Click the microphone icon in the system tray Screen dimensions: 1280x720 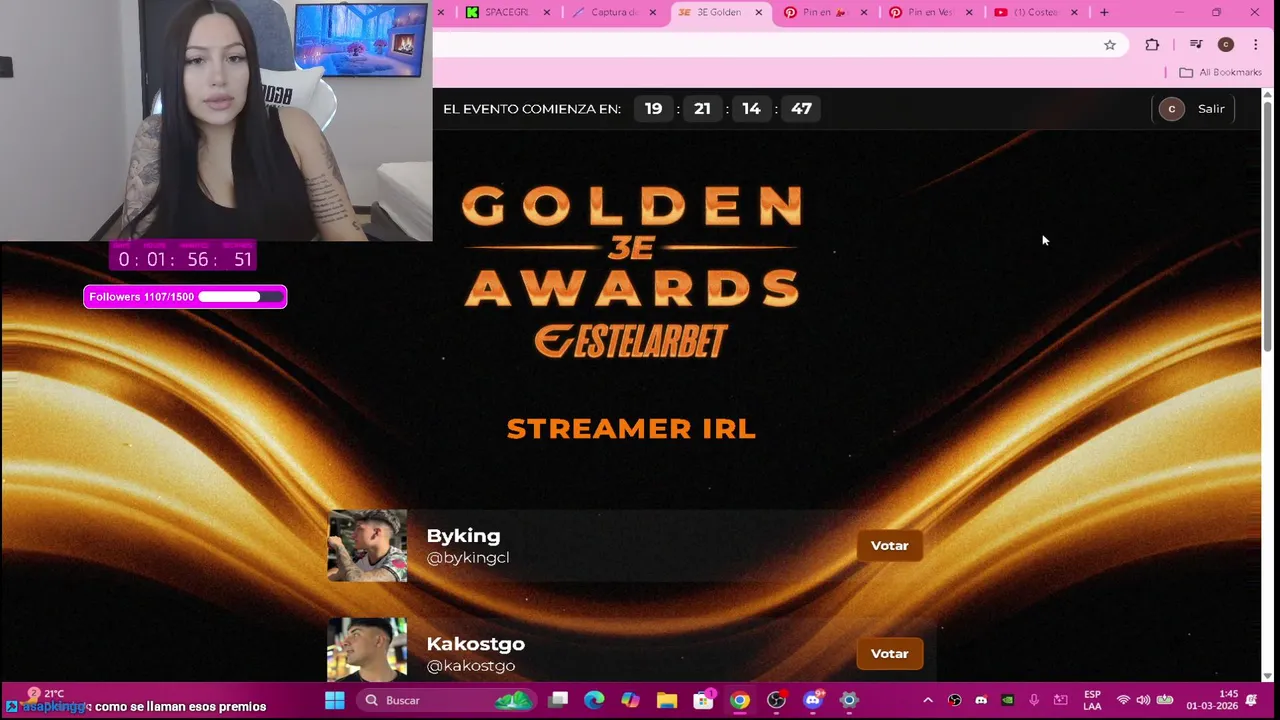pos(1034,700)
